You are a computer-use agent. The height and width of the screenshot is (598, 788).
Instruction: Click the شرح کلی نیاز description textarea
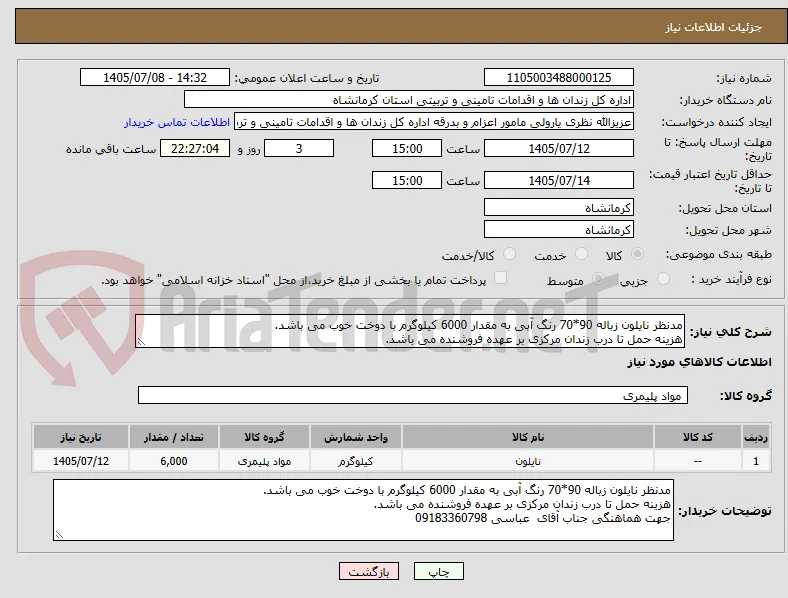click(410, 331)
